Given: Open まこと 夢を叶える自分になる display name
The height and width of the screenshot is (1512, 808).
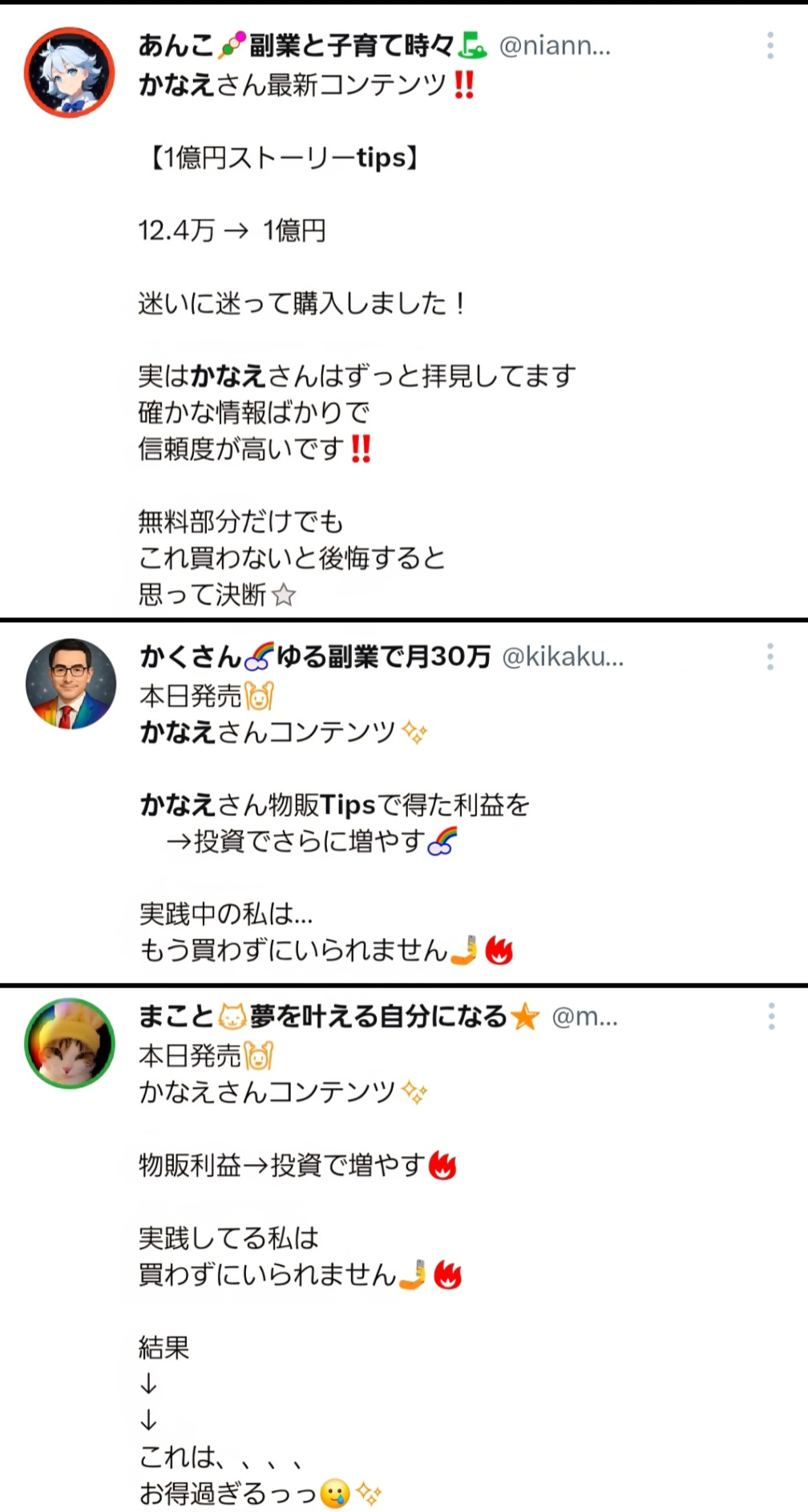Looking at the screenshot, I should [339, 1016].
